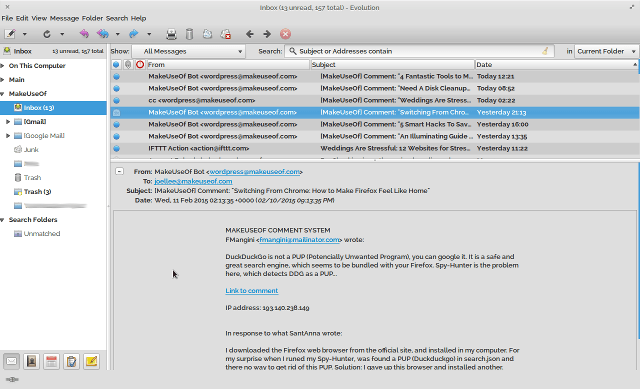This screenshot has width=640, height=389.
Task: Open the Message menu
Action: (x=64, y=18)
